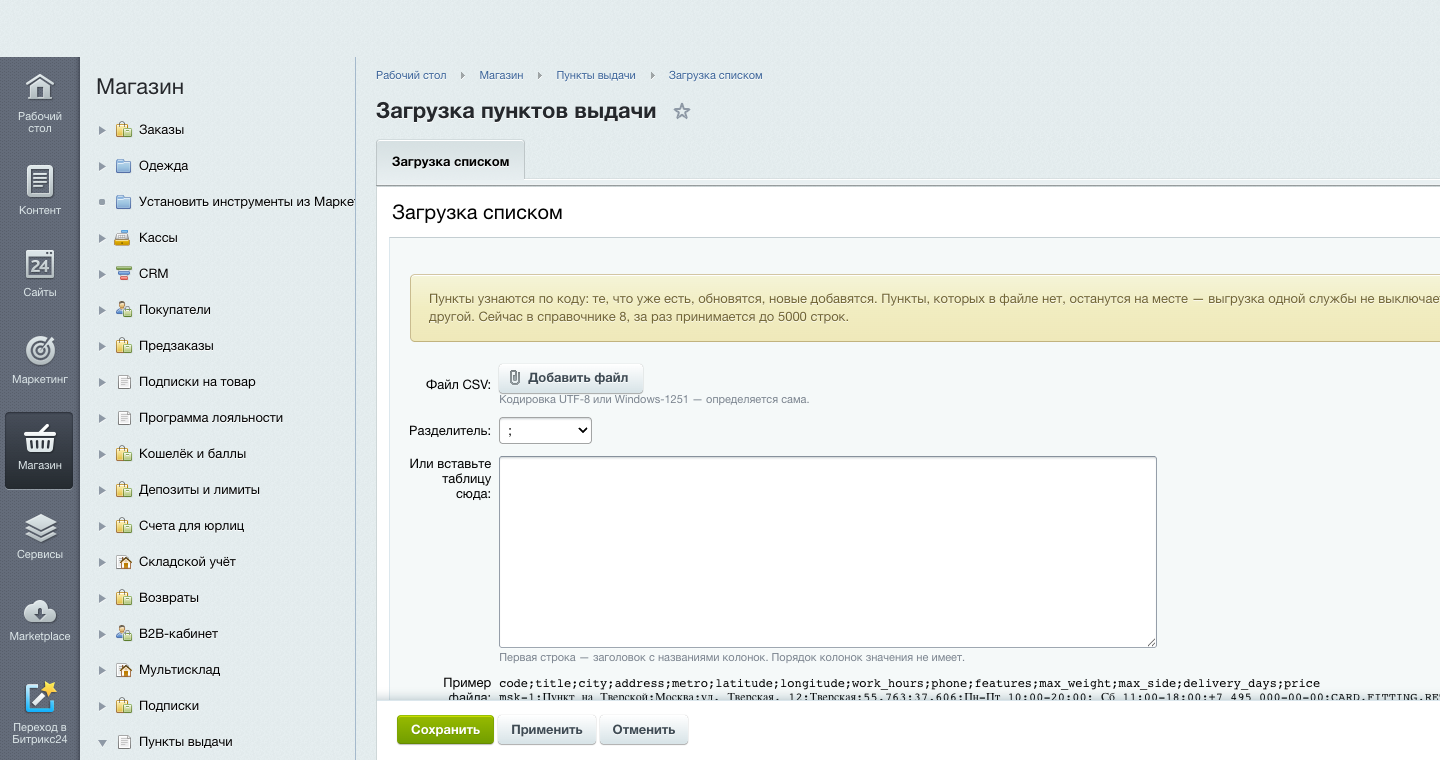
Task: Open the Разделитель dropdown
Action: pyautogui.click(x=545, y=430)
